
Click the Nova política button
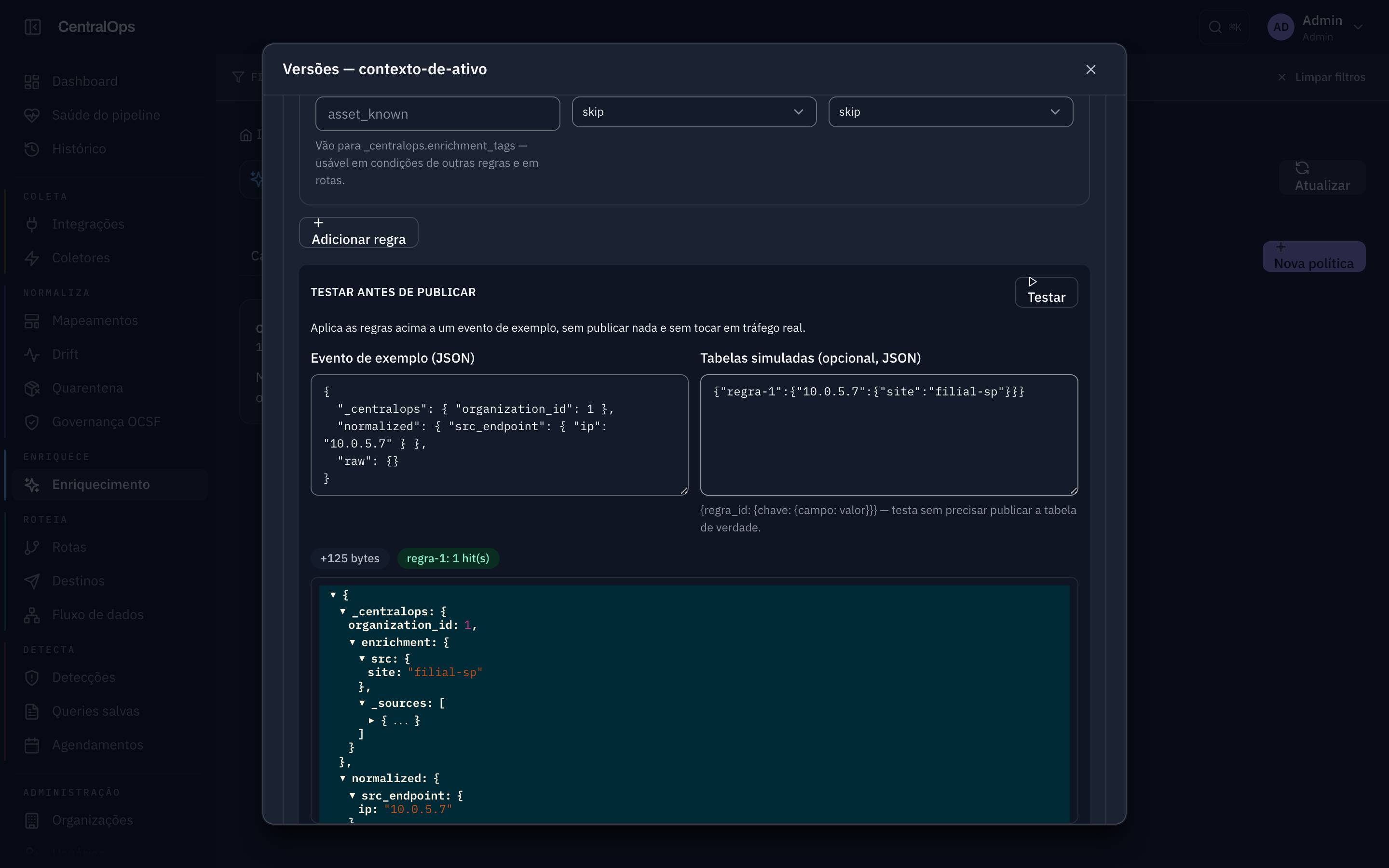point(1313,257)
